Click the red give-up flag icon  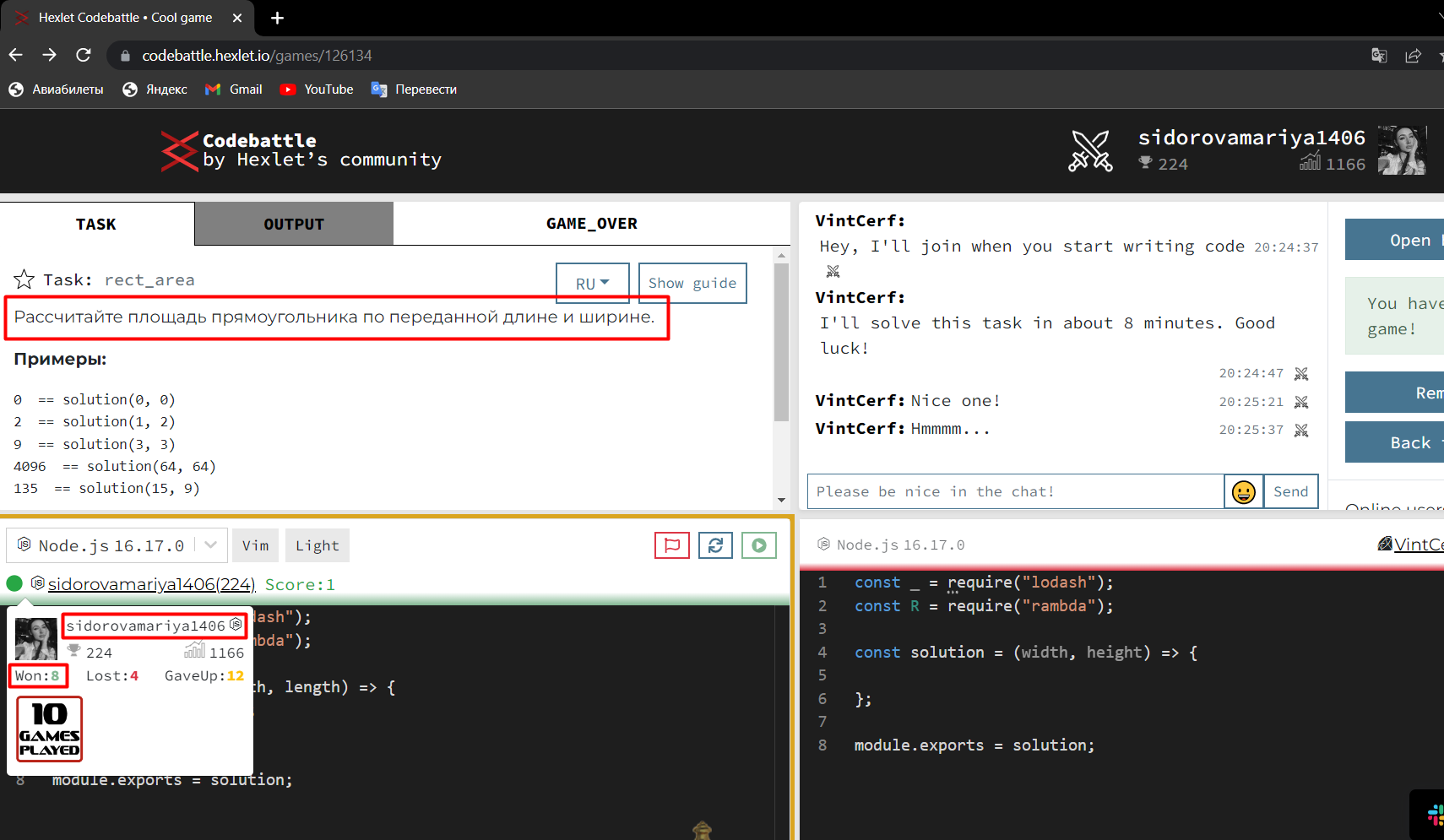point(671,545)
